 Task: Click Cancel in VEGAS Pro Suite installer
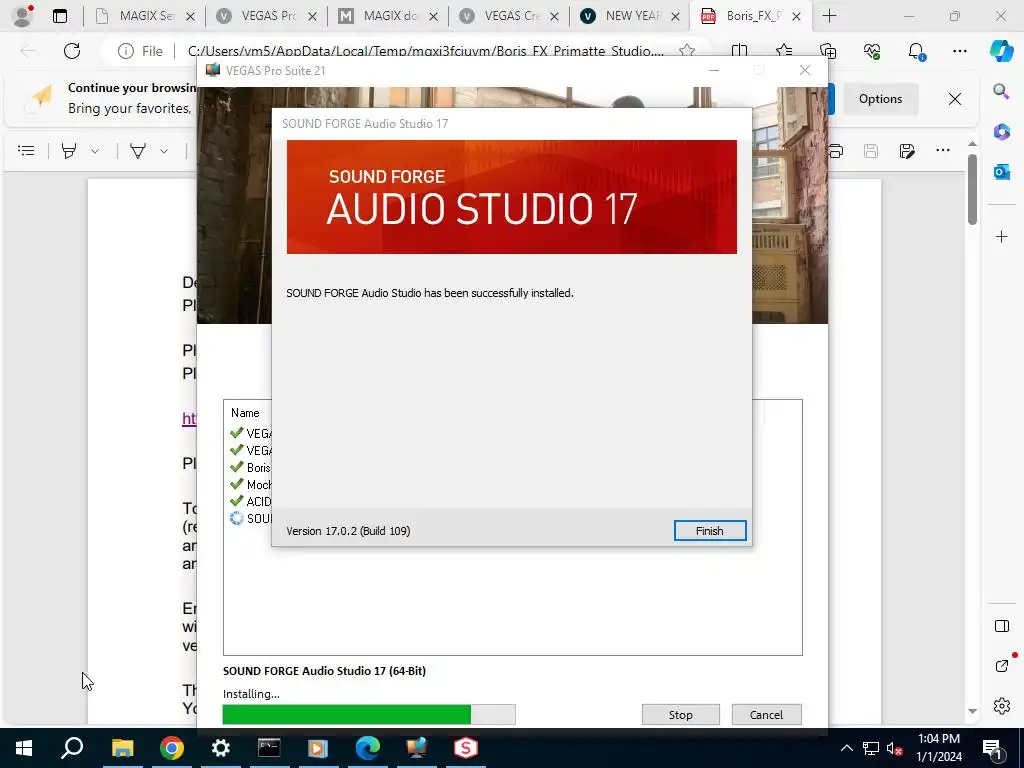pyautogui.click(x=766, y=714)
